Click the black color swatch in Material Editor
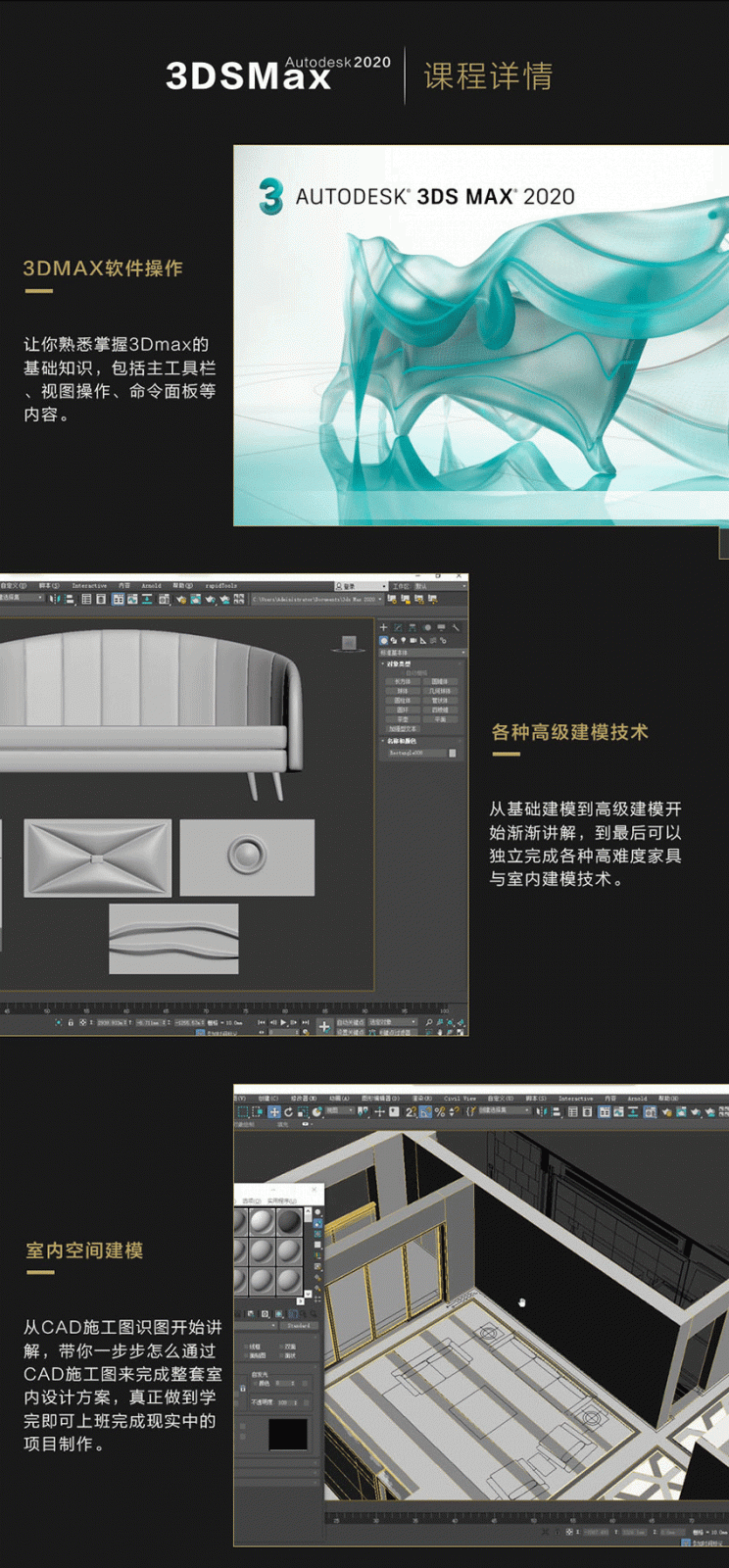Screen dimensions: 729x1568 coord(287,1434)
